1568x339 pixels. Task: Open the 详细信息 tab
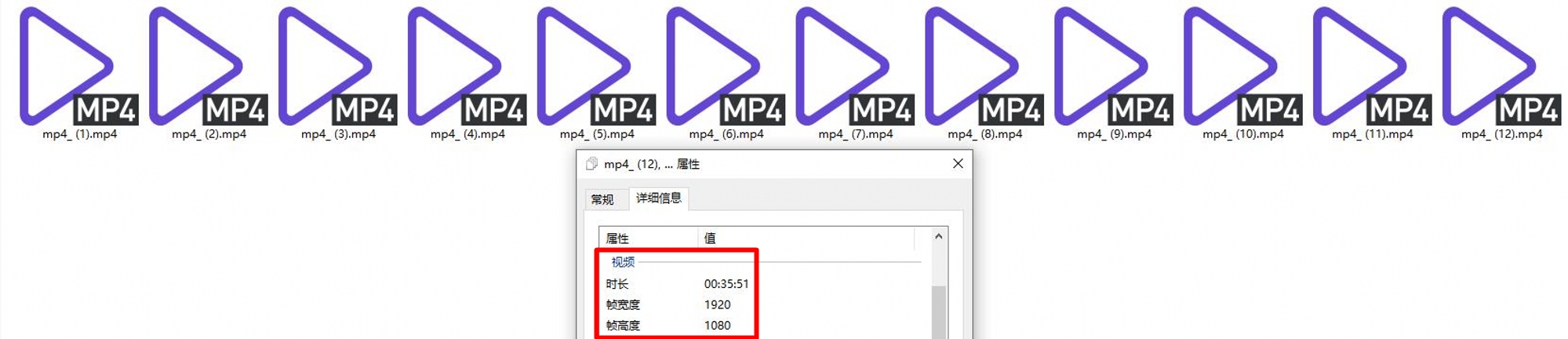659,198
